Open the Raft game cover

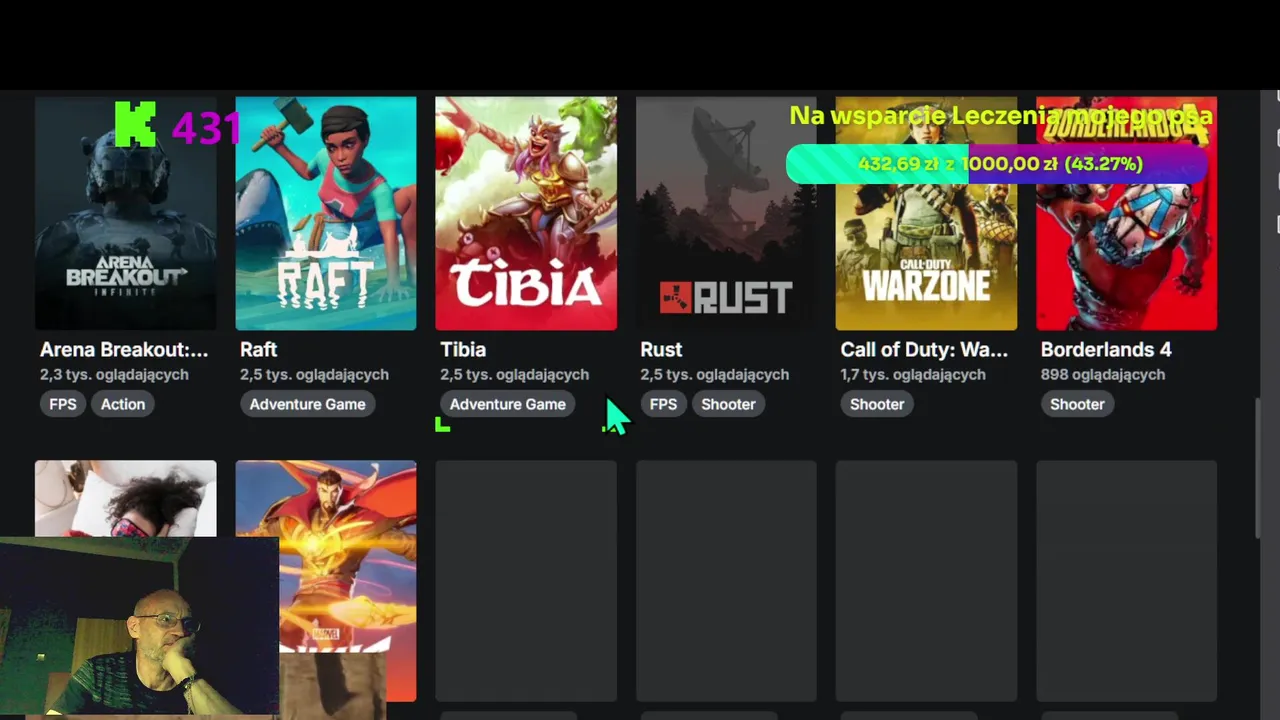pos(326,213)
